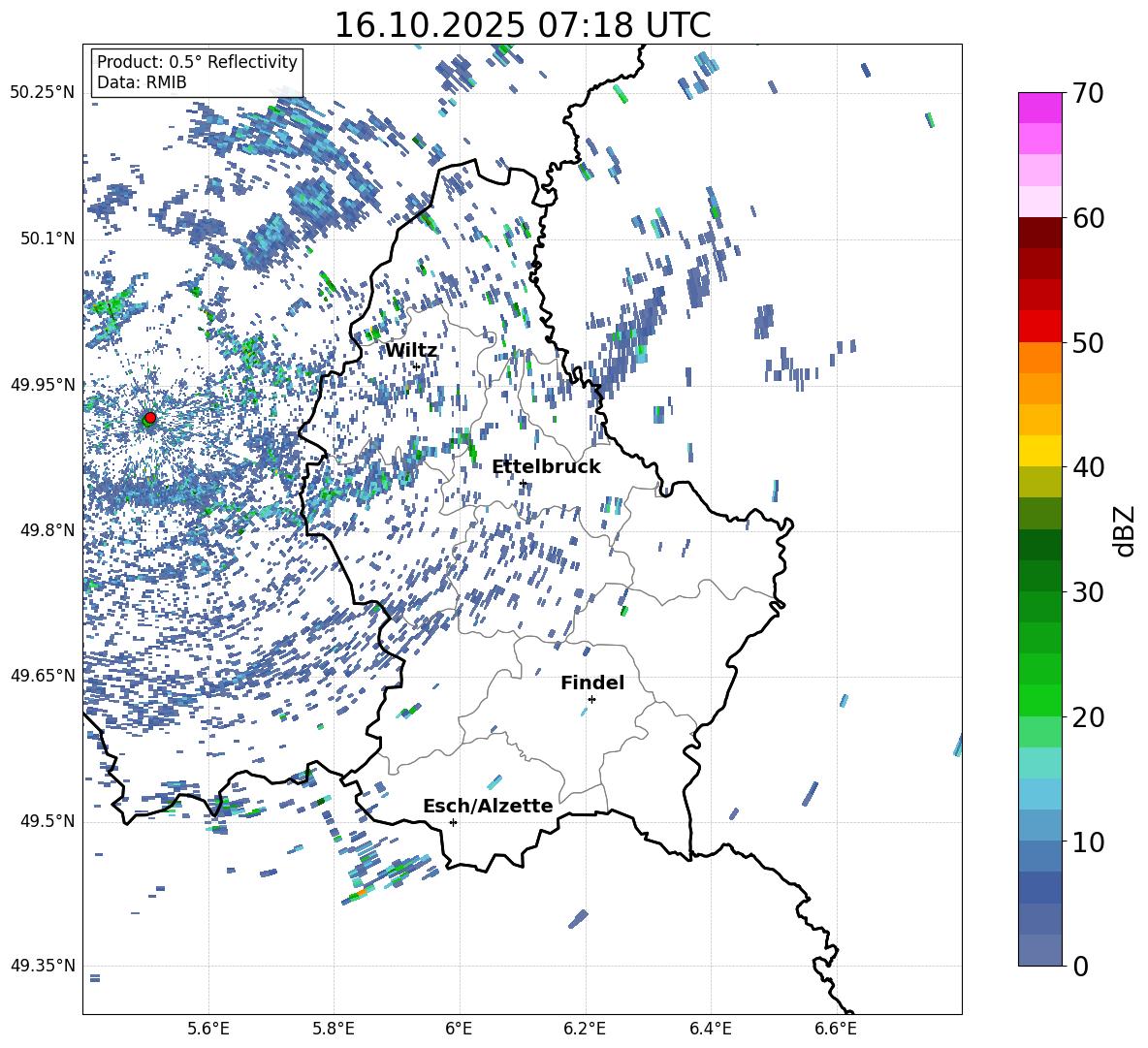The image size is (1148, 1048).
Task: Click the red radar site marker
Action: click(x=149, y=418)
